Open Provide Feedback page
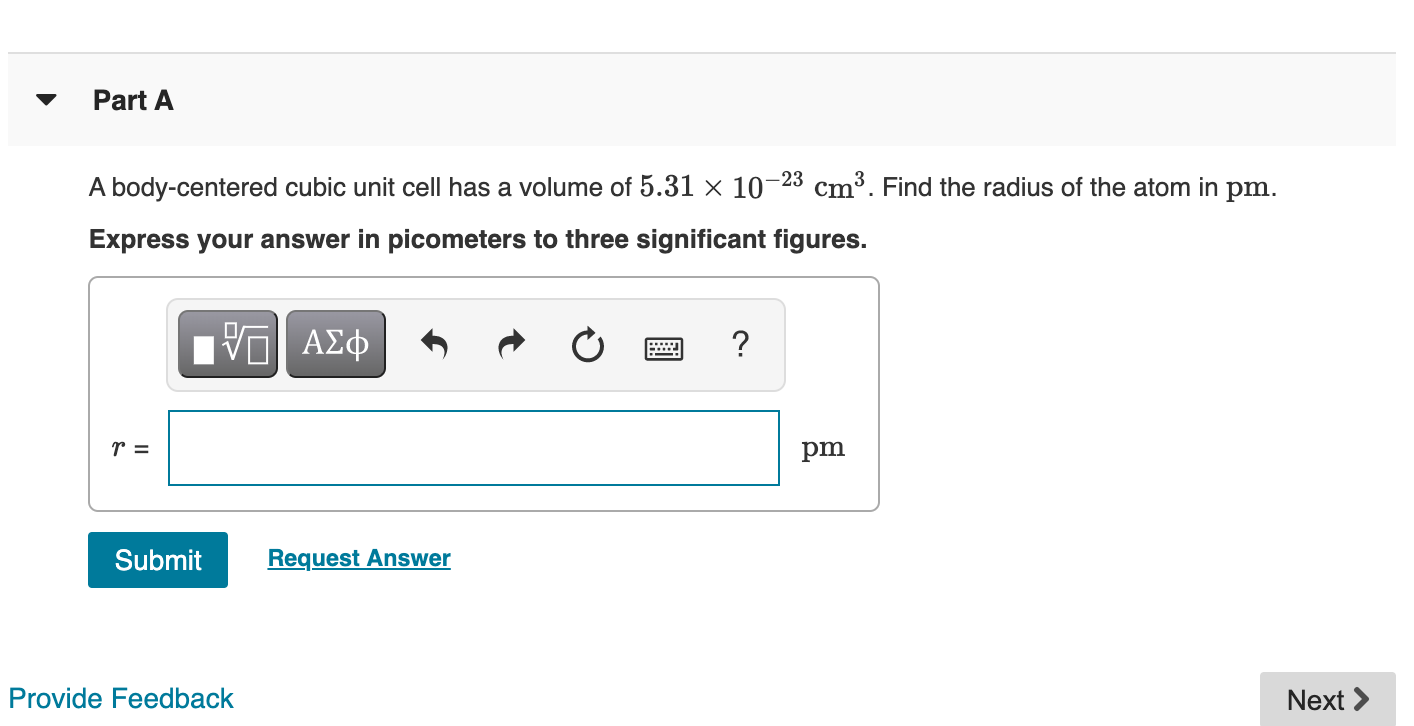This screenshot has height=726, width=1414. click(122, 698)
